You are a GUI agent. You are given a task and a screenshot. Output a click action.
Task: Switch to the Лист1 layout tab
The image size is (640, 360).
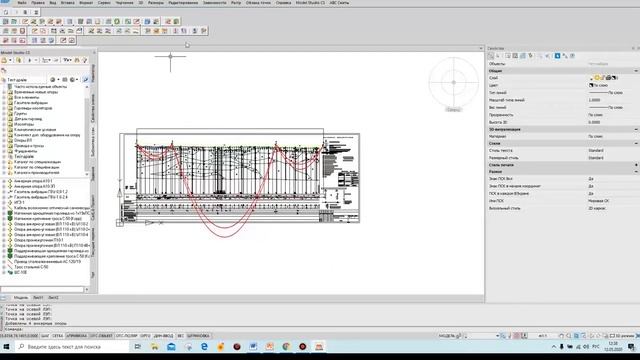(38, 298)
